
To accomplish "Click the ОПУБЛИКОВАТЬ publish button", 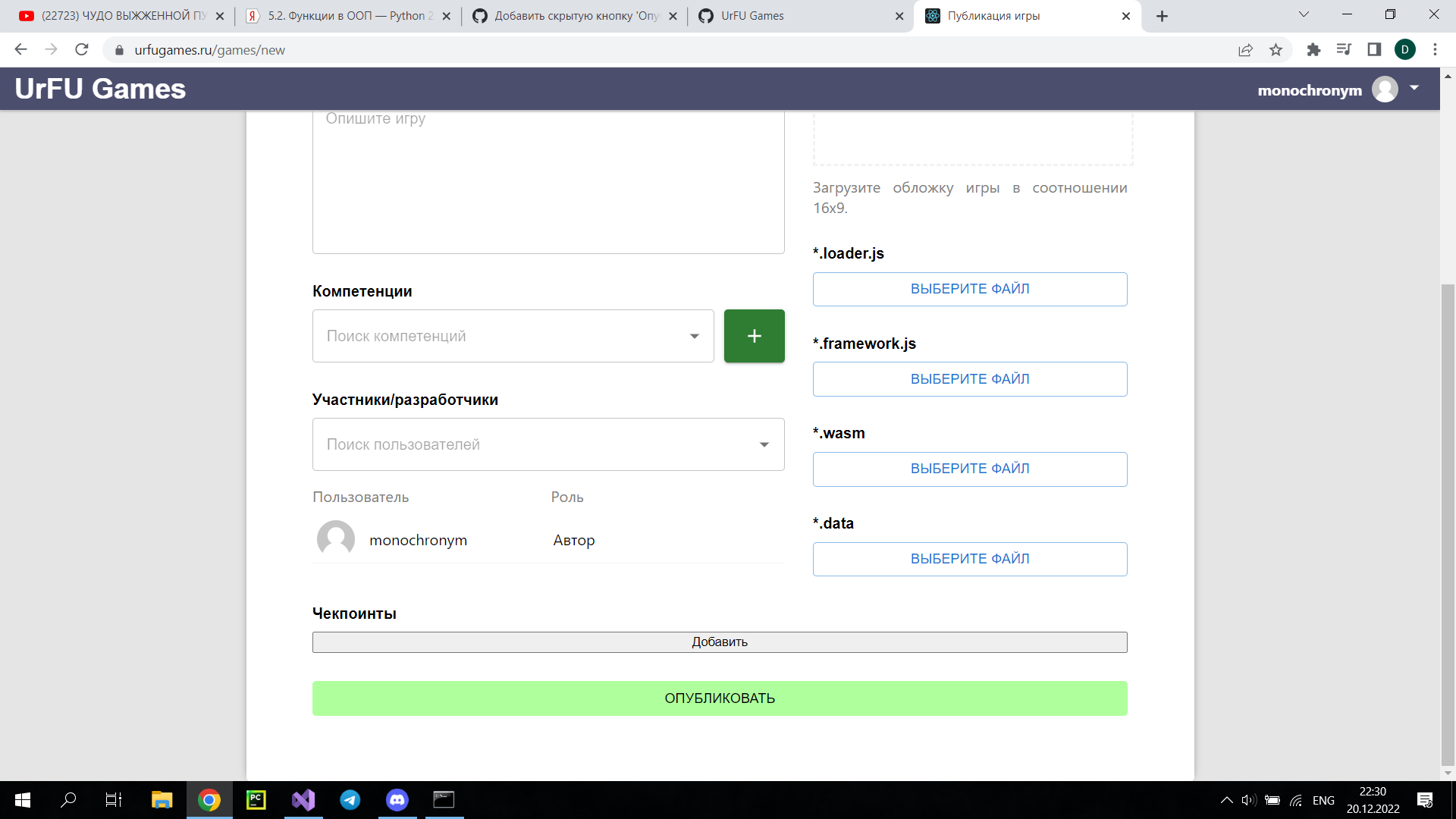I will click(720, 698).
